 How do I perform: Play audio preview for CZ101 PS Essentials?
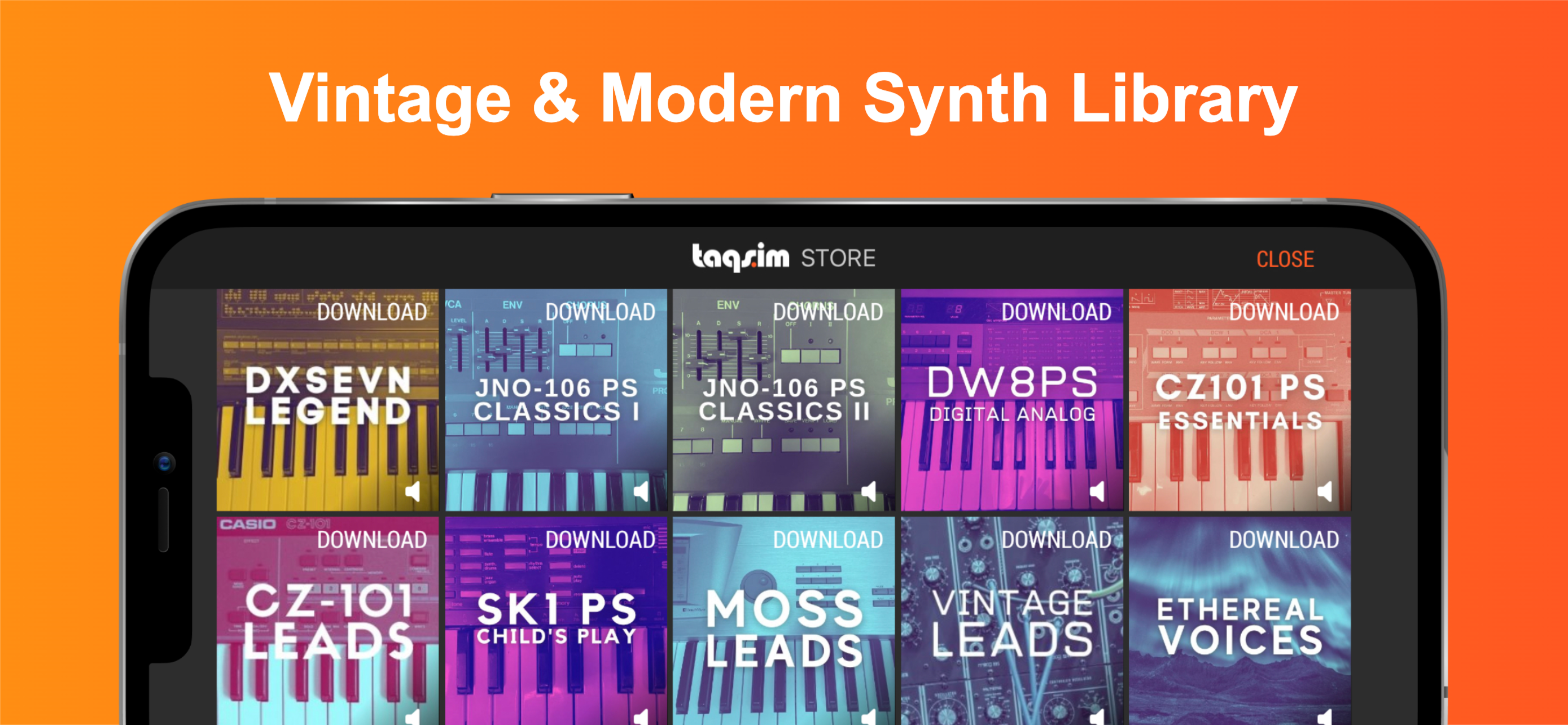tap(1325, 491)
